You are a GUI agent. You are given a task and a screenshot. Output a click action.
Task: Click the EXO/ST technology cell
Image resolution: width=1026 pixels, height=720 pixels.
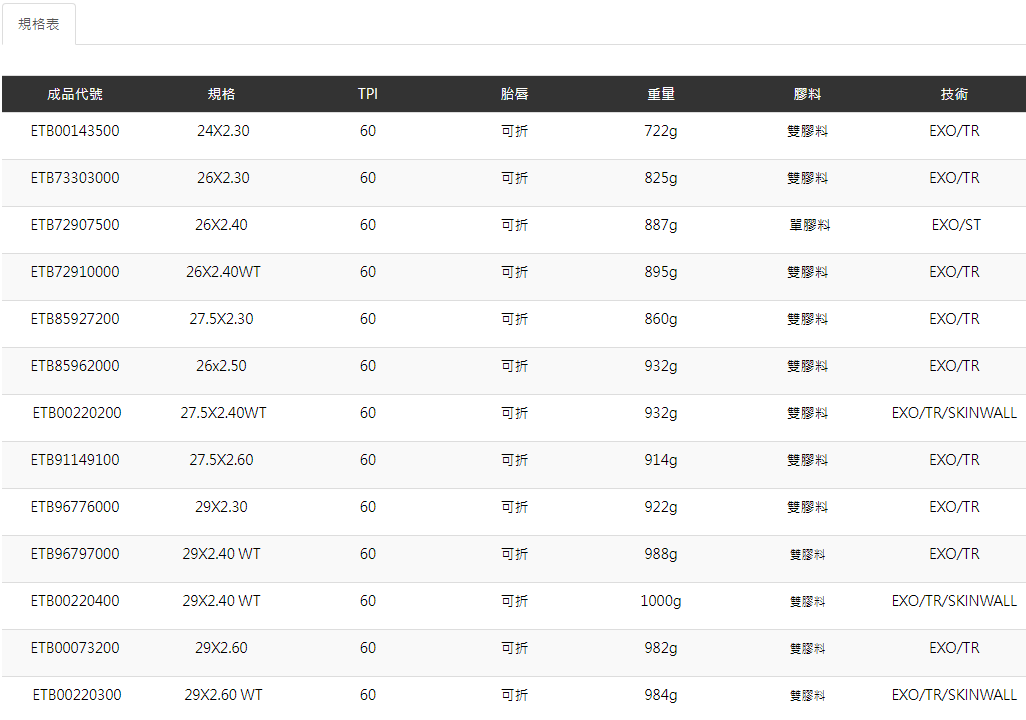point(956,225)
